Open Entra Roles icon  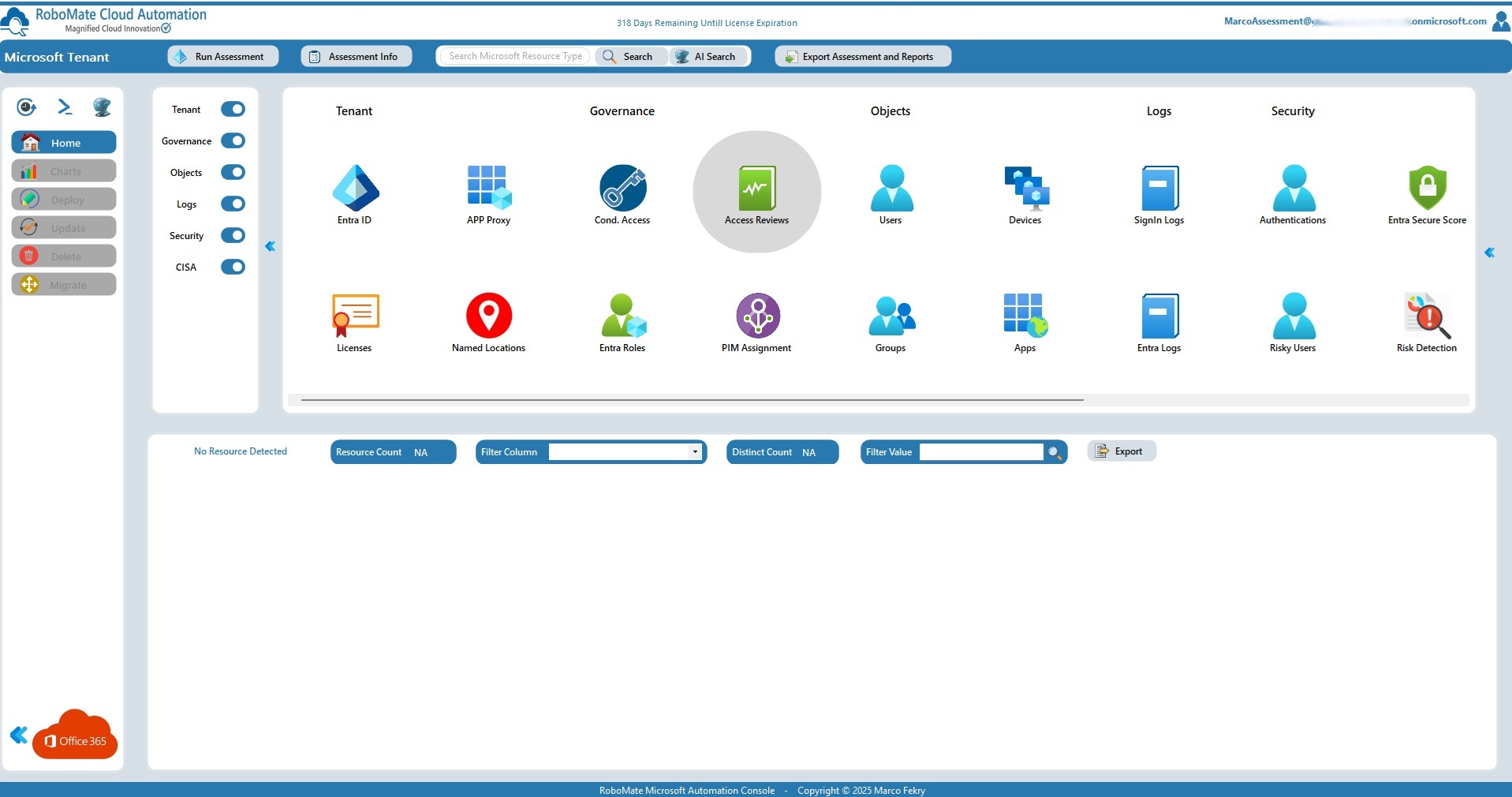pos(623,316)
